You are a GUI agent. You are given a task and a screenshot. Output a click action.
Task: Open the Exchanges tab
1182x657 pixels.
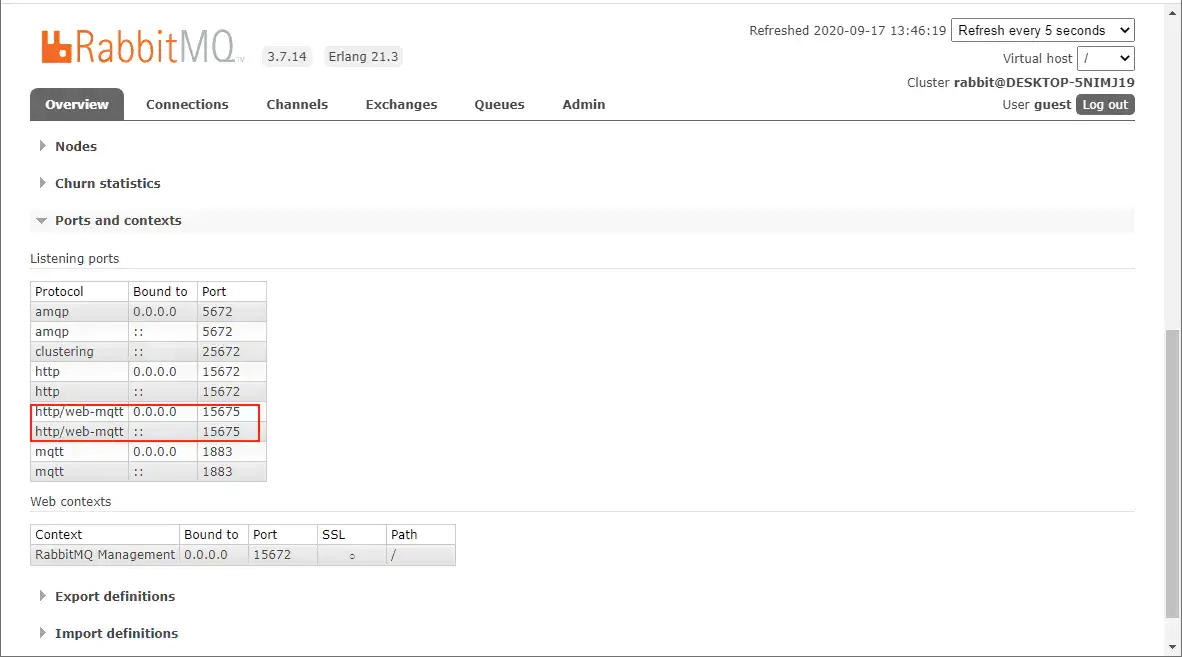[401, 105]
